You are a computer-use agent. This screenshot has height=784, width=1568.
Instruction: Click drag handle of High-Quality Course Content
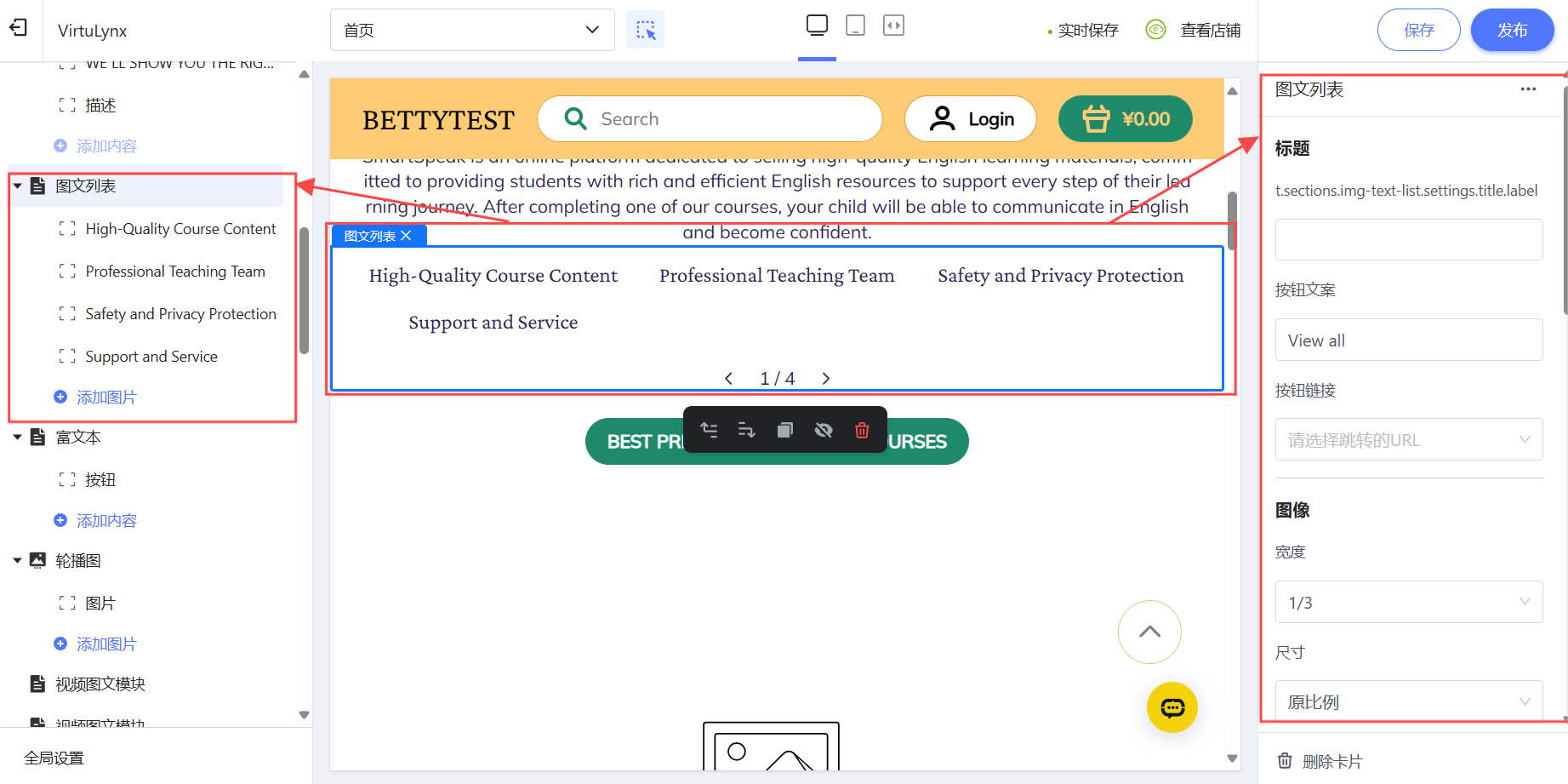pos(67,229)
